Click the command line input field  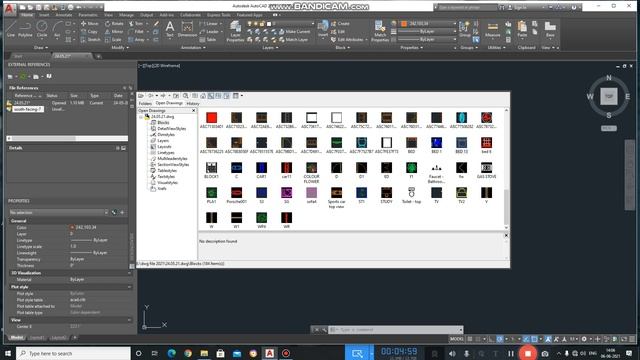pyautogui.click(x=395, y=330)
